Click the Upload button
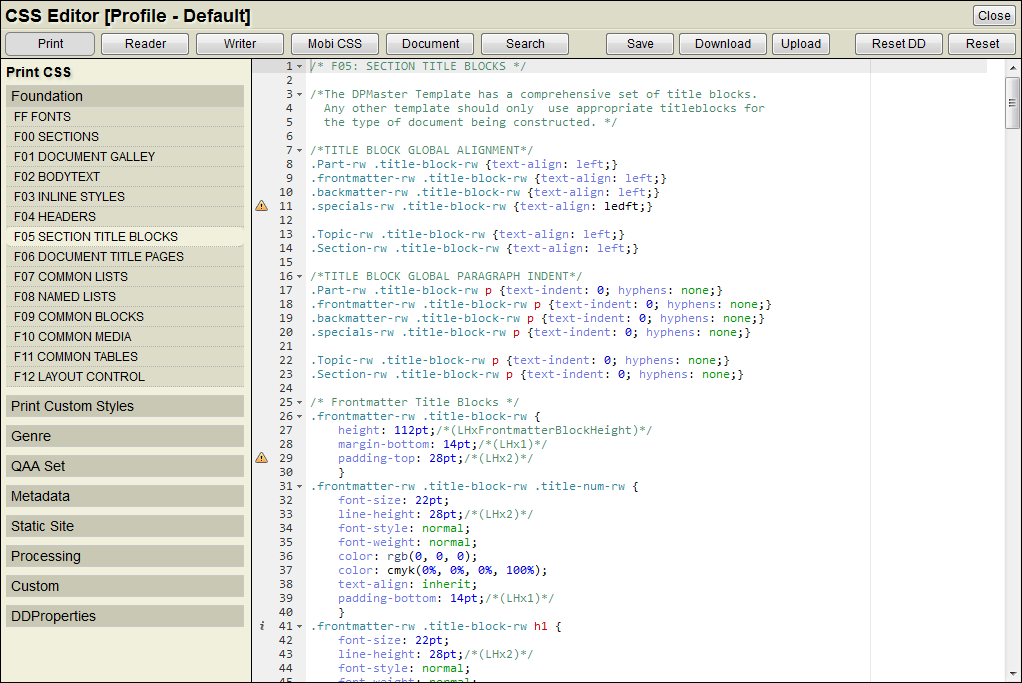Image resolution: width=1022 pixels, height=683 pixels. pyautogui.click(x=801, y=44)
